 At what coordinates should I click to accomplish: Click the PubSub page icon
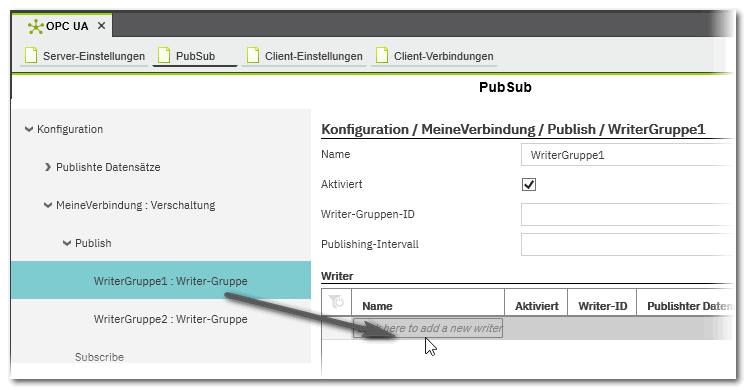(164, 55)
